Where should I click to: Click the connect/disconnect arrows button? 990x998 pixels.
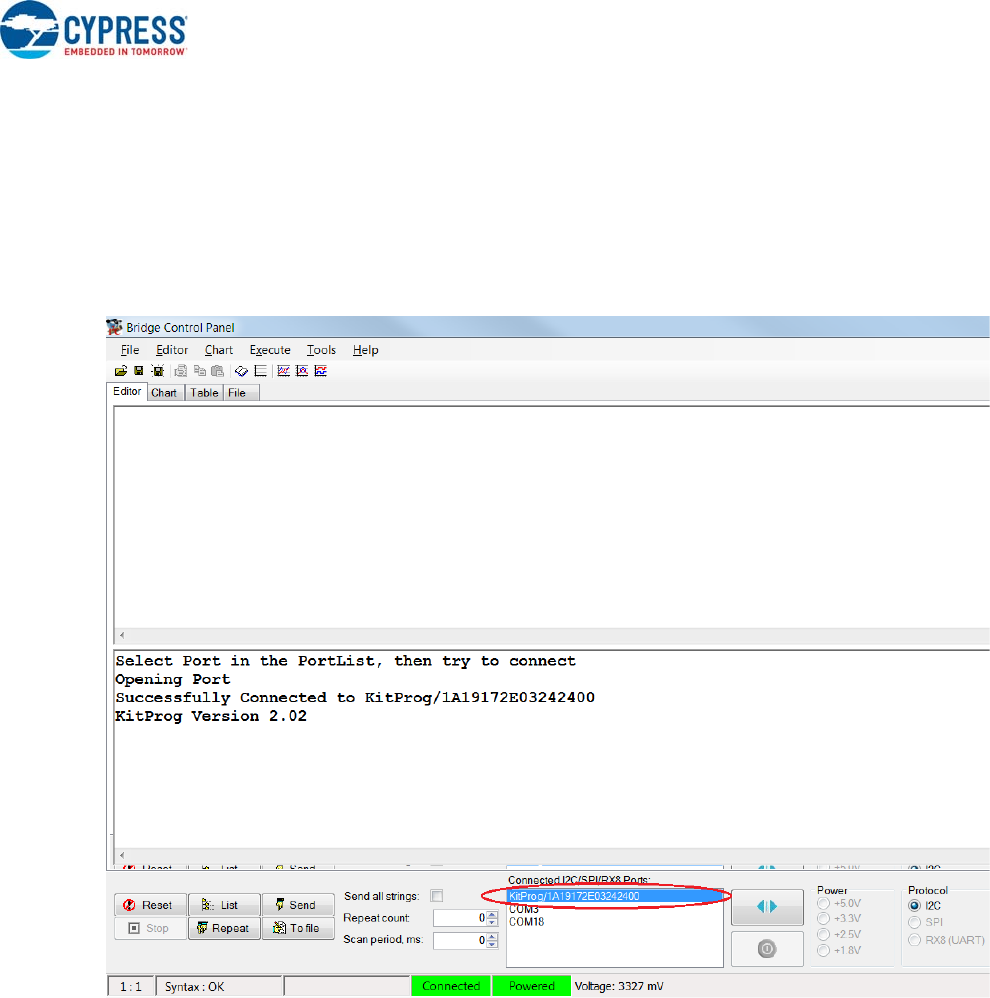(x=767, y=906)
